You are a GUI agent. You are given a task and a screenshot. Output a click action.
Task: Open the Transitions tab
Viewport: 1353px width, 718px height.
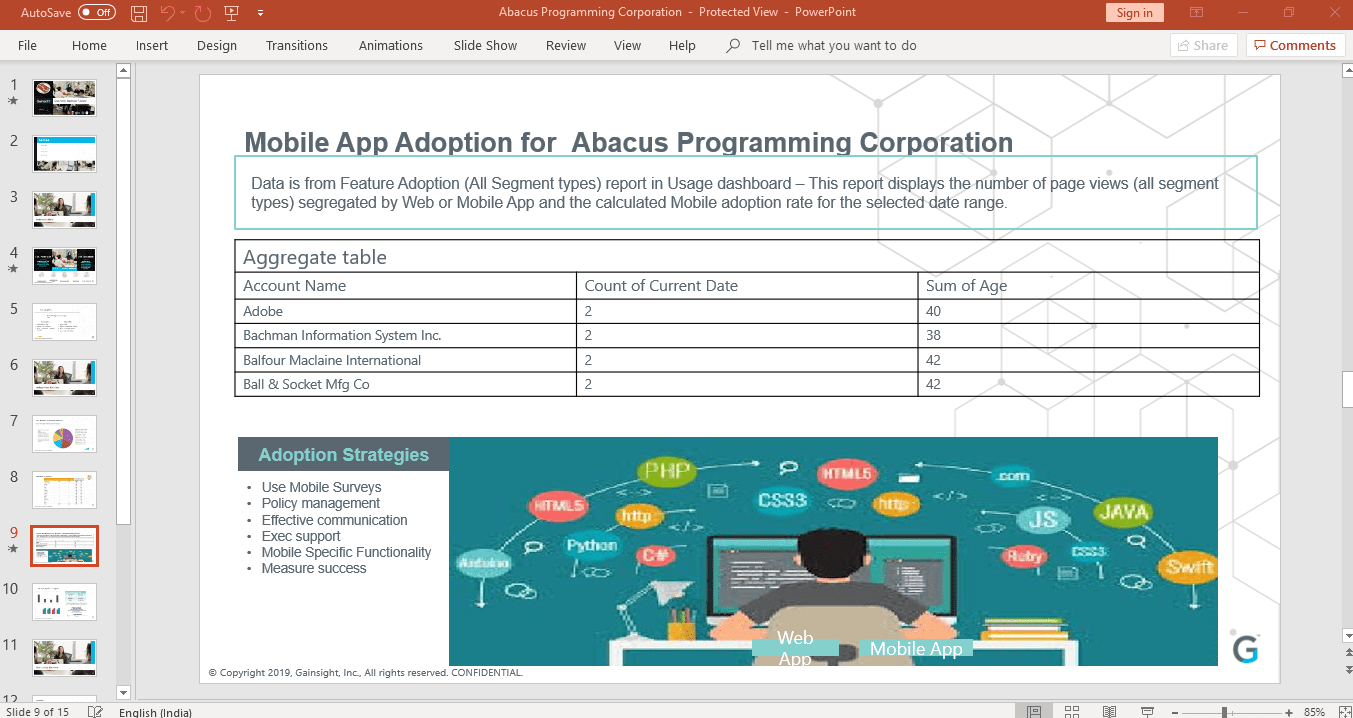pos(296,45)
